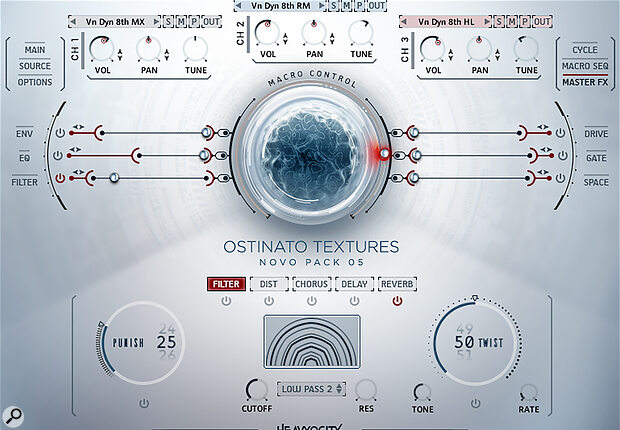Toggle the EQ power button

58,155
